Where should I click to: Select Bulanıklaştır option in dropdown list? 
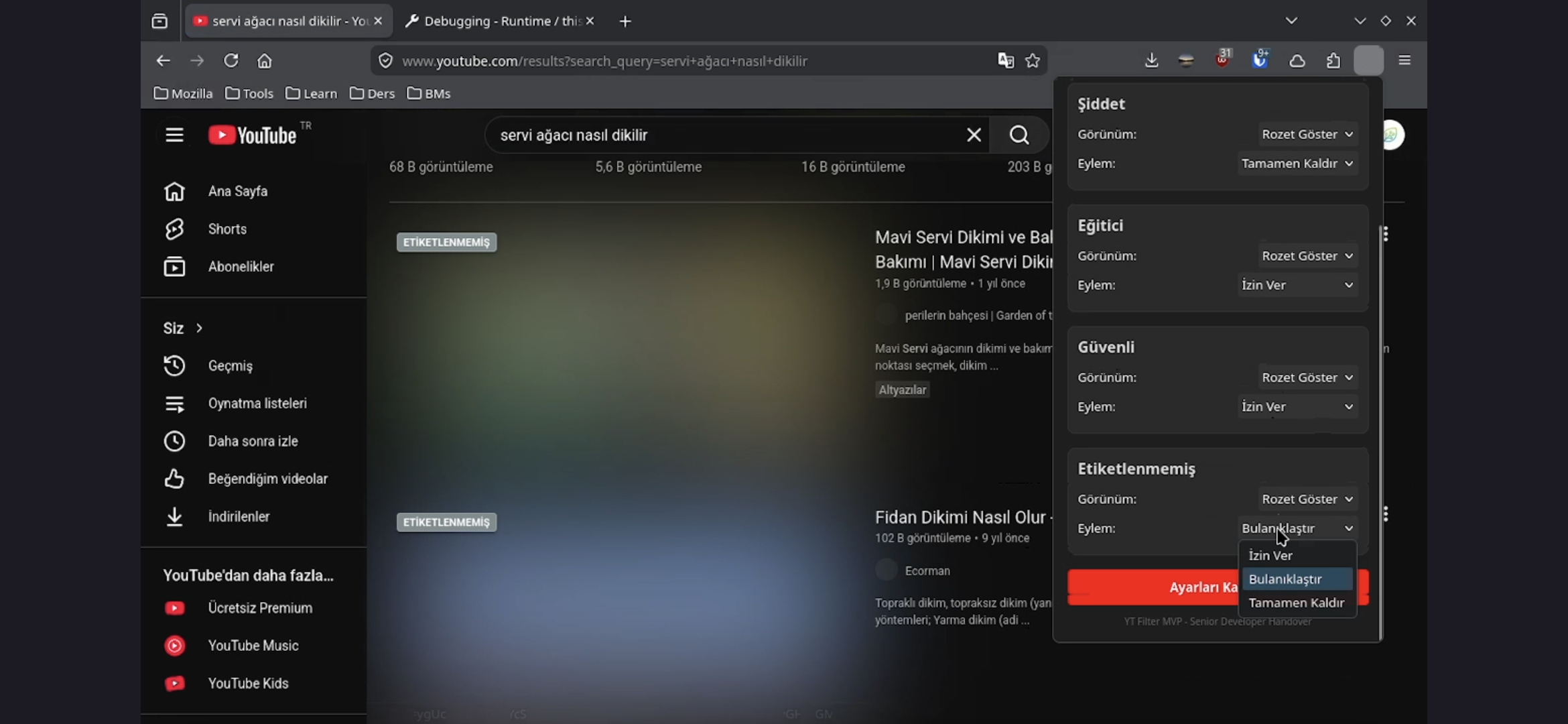[x=1298, y=579]
